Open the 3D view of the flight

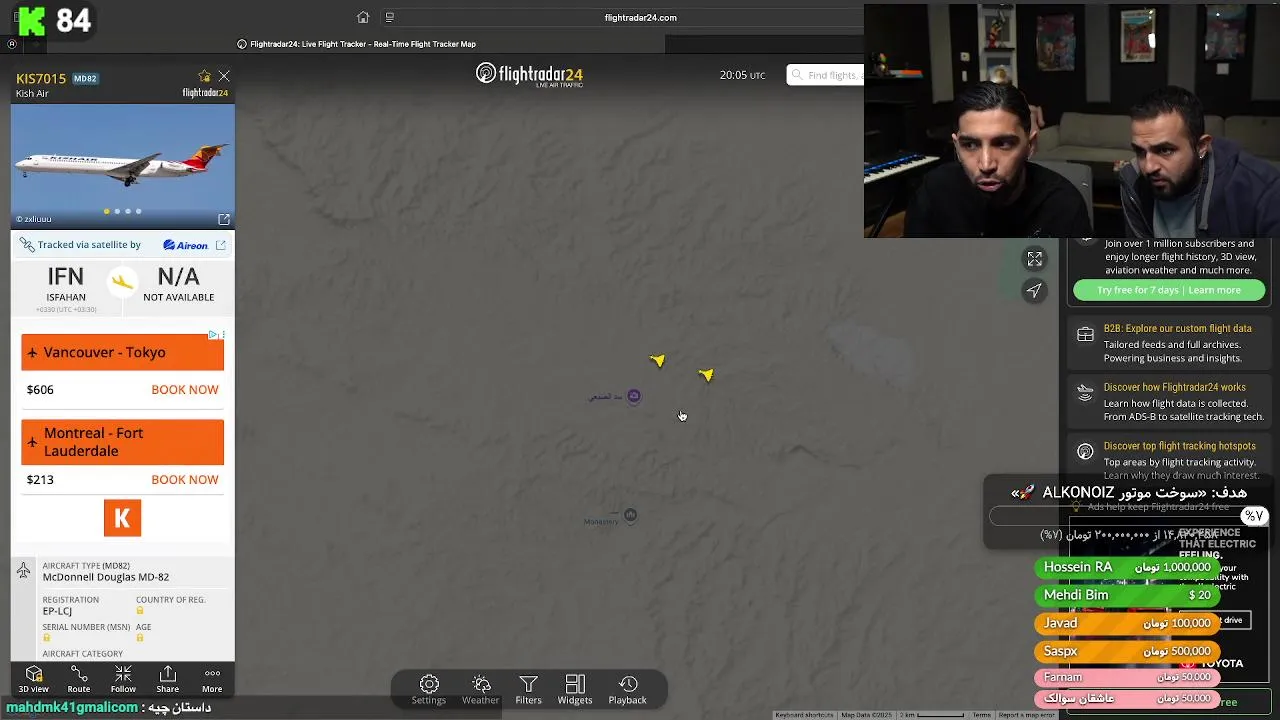click(x=33, y=679)
